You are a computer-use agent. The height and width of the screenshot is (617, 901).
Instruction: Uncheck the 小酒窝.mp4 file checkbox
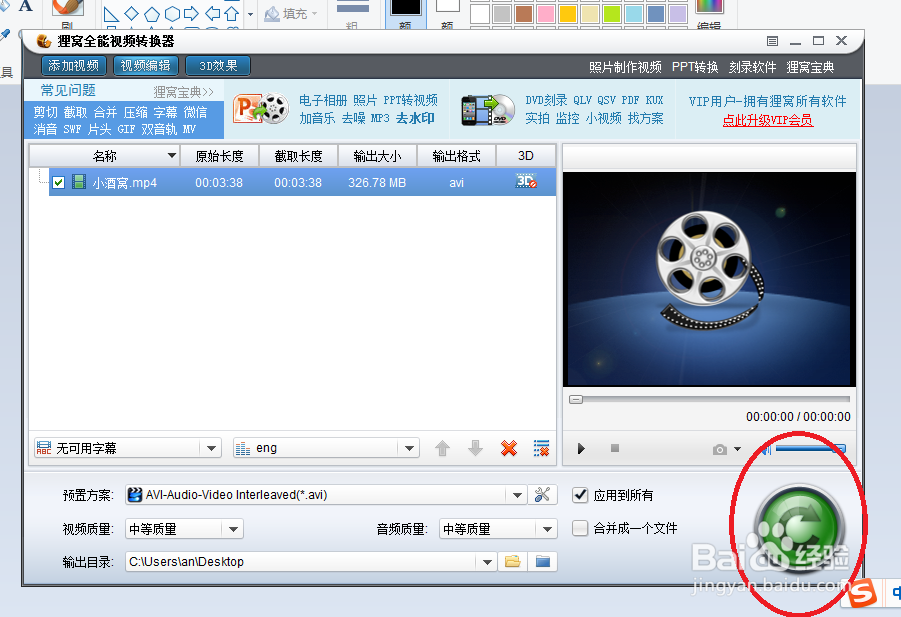coord(58,183)
